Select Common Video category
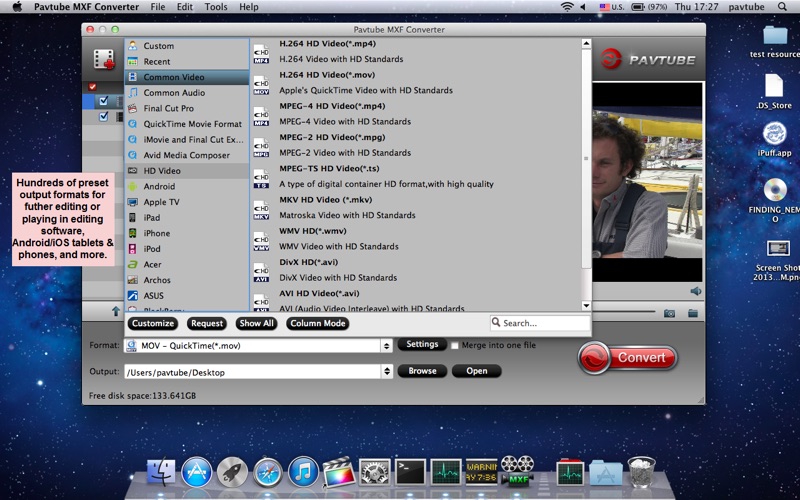Viewport: 800px width, 500px height. 187,77
